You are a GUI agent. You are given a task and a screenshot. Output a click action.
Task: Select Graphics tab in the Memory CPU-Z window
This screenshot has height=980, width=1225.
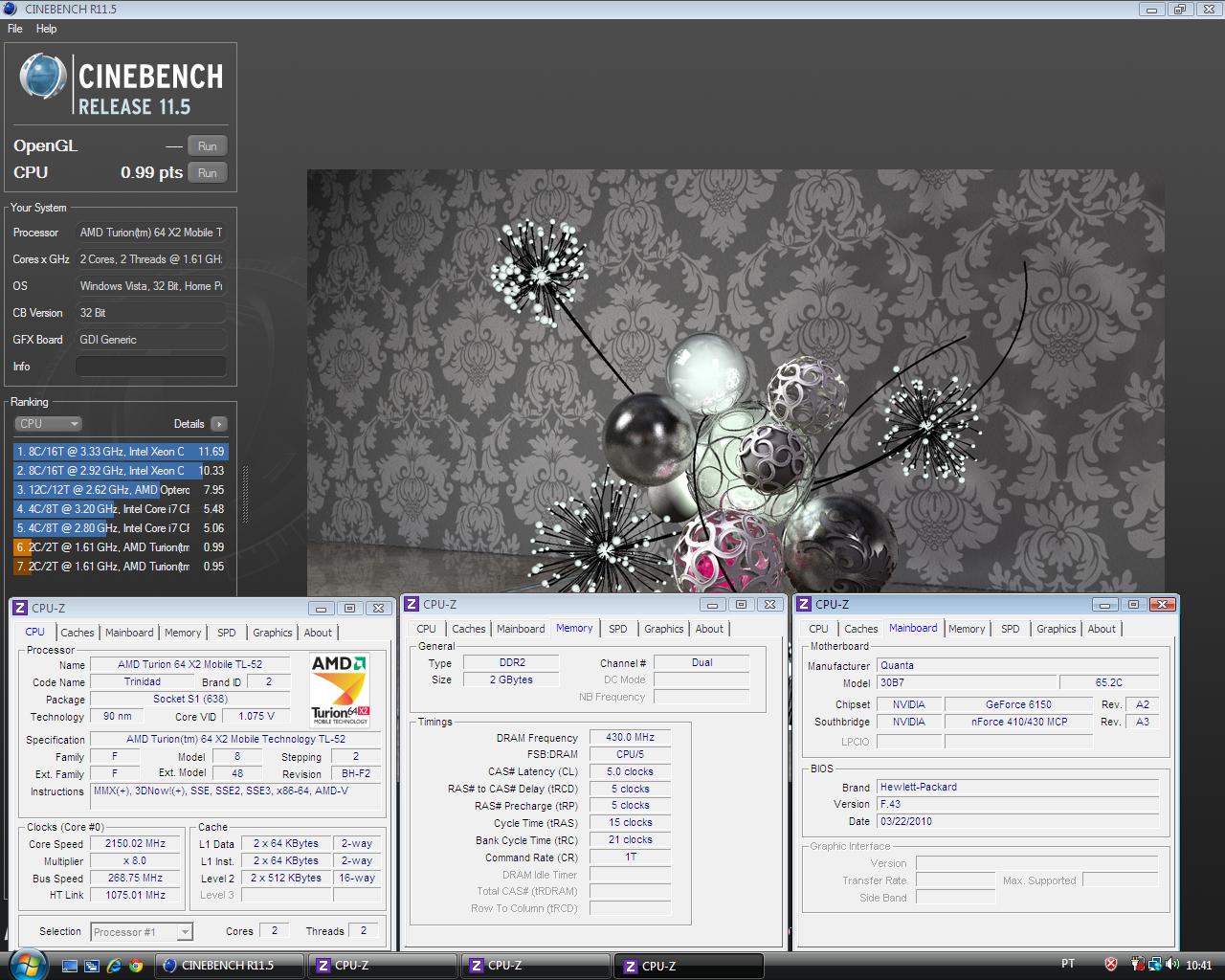click(664, 629)
